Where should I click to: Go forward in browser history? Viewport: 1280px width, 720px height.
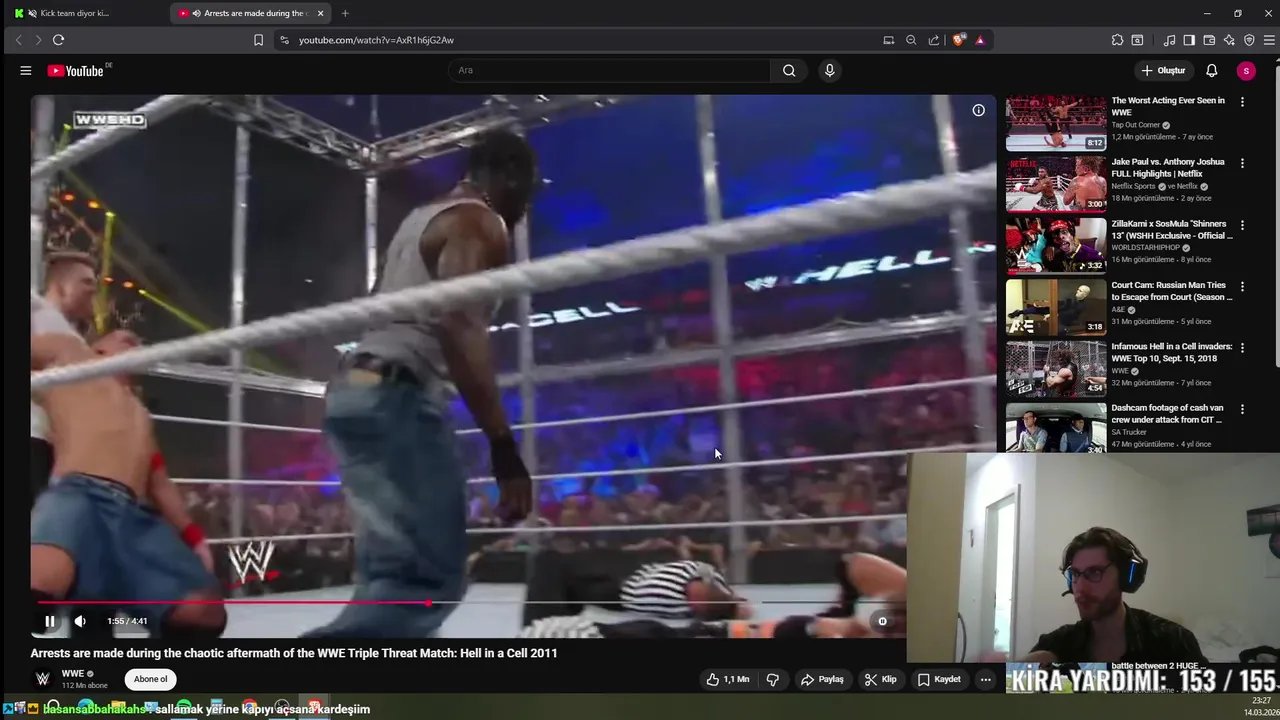38,40
